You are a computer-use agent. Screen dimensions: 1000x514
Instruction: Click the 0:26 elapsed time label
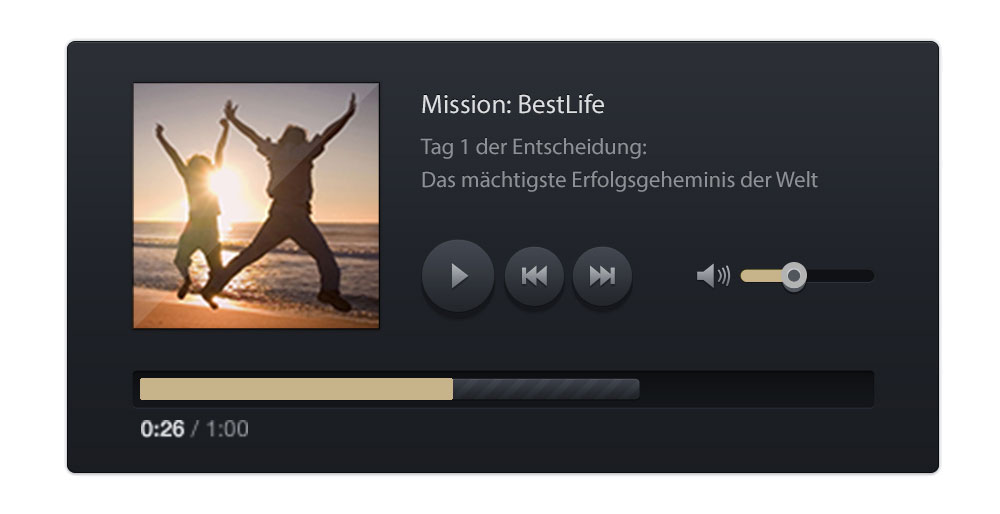click(x=163, y=429)
